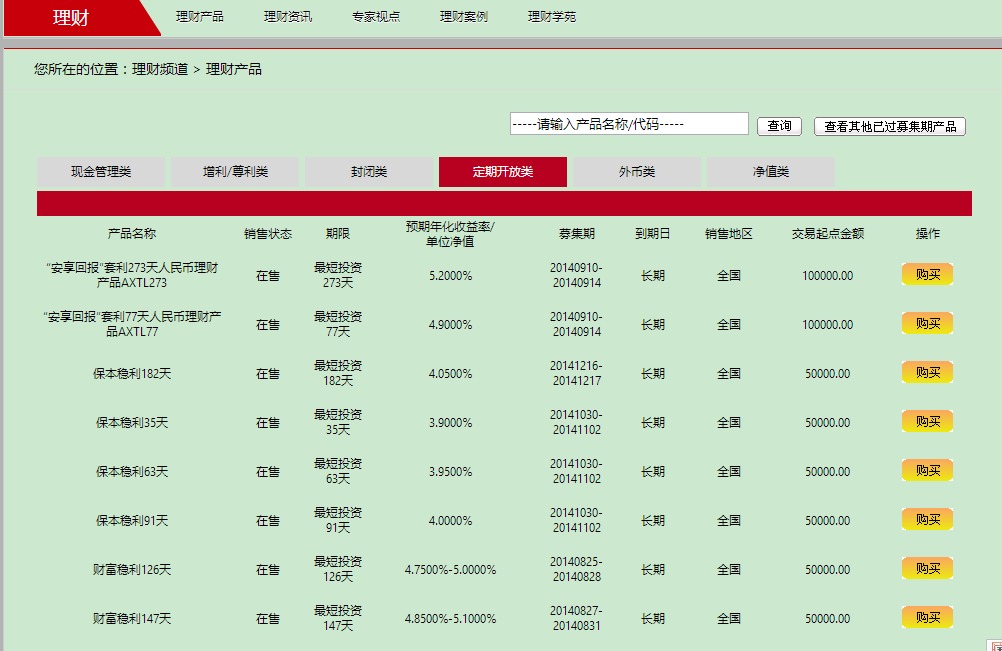Click the 4.8500%-5.1000% yield range
The height and width of the screenshot is (651, 1002).
coord(450,618)
